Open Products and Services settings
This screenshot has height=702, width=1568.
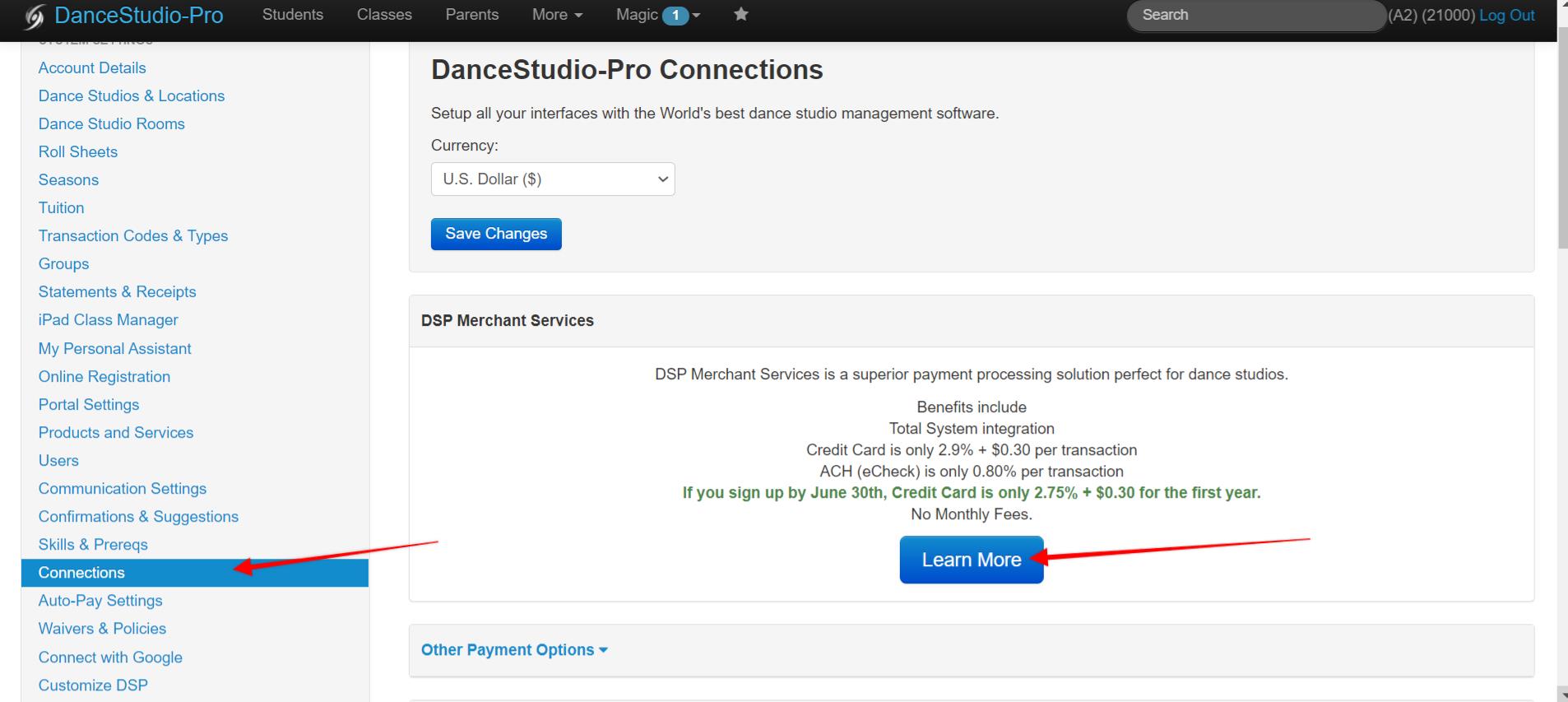click(116, 432)
